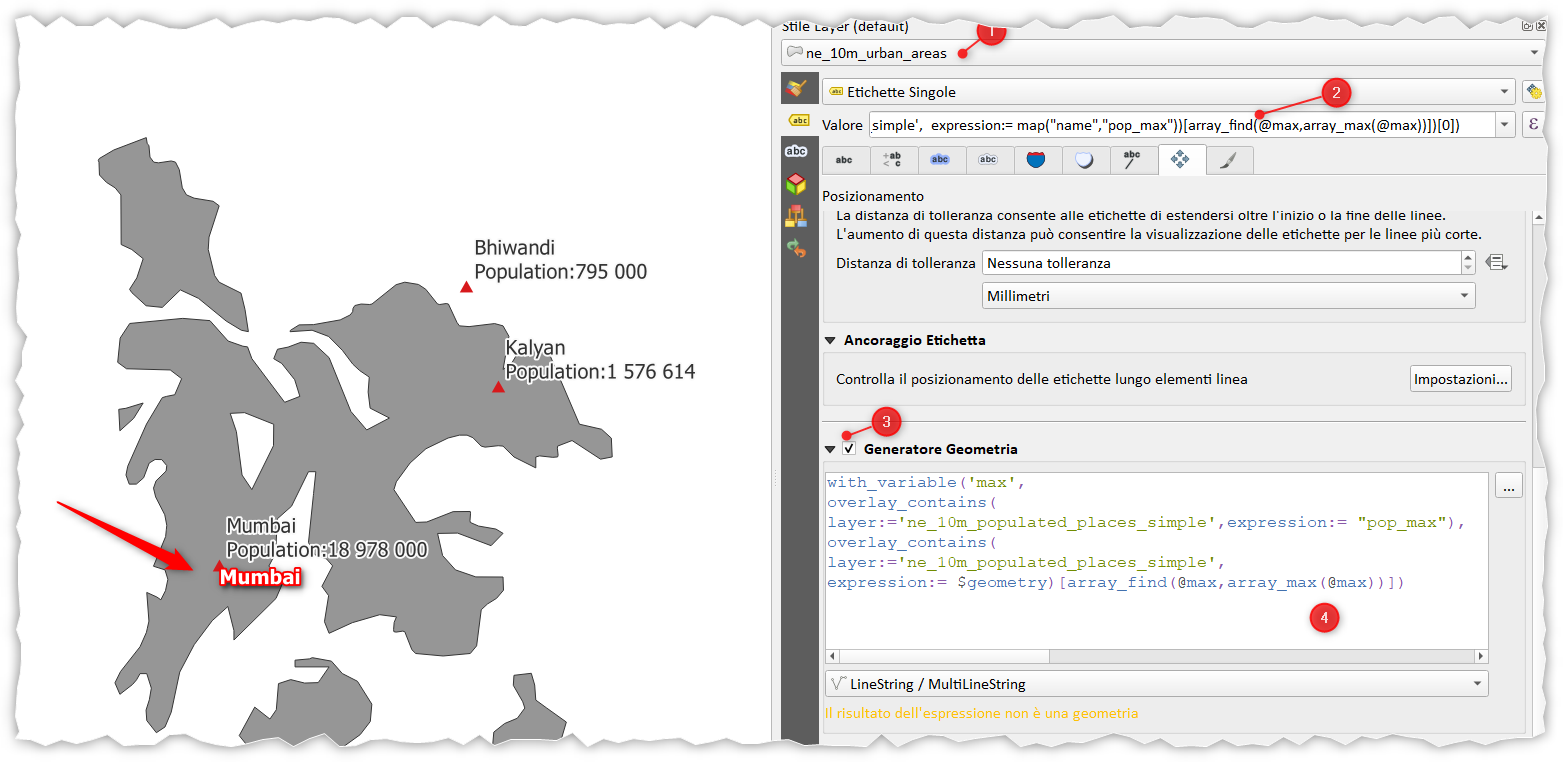The image size is (1563, 762).
Task: Collapse the Generatore Geometria section
Action: pyautogui.click(x=830, y=450)
